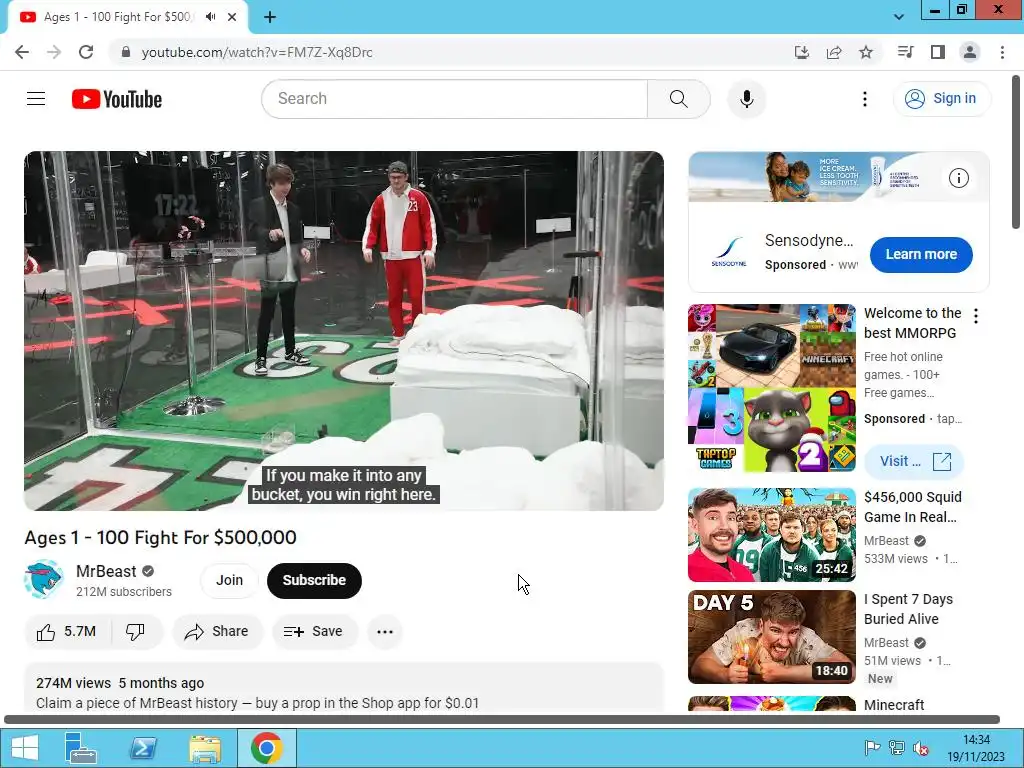
Task: Mute the tab via speaker icon
Action: (210, 17)
